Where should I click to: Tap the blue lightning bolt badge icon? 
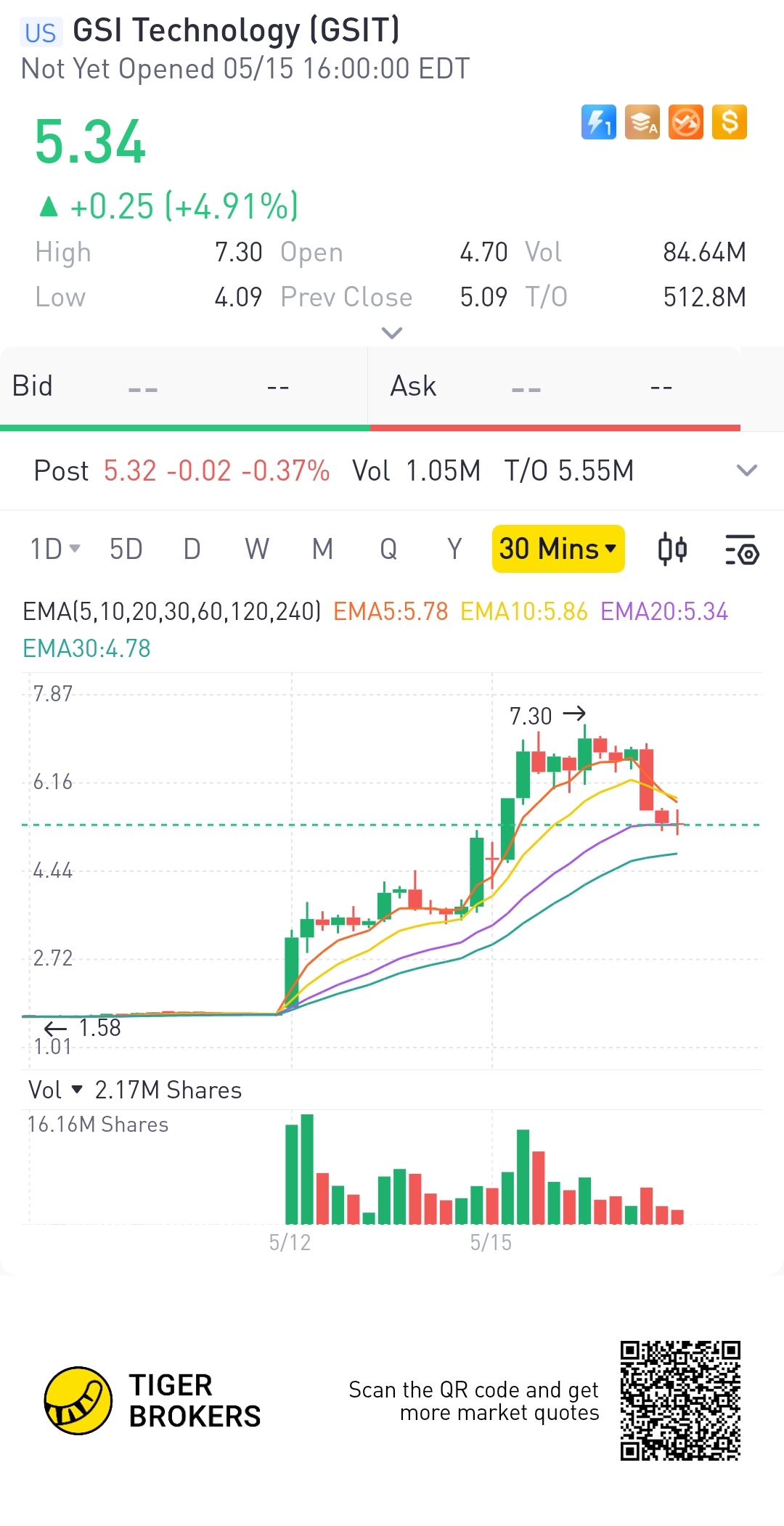pos(599,122)
